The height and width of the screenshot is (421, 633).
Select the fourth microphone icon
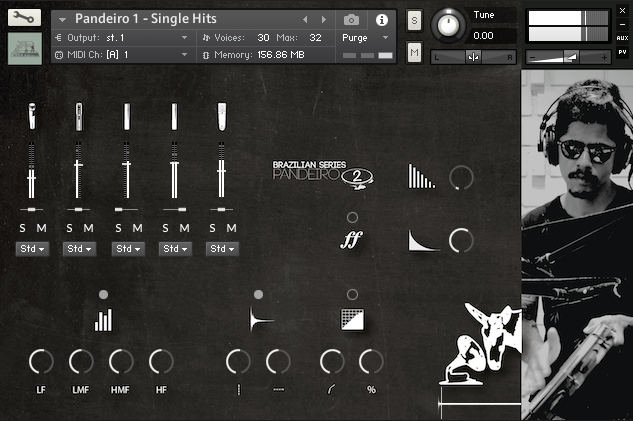pos(174,116)
